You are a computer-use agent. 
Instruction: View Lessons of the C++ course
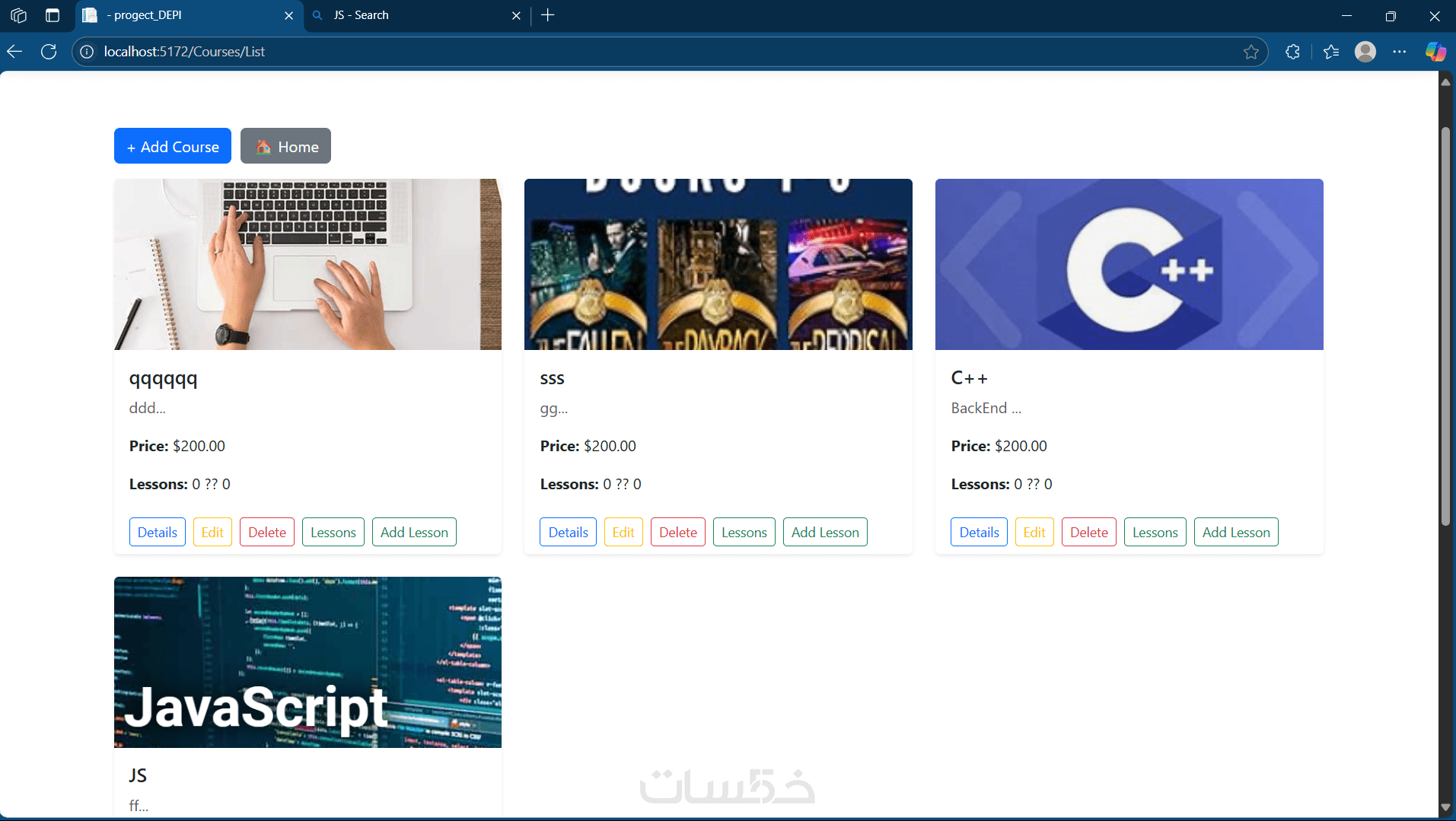(x=1155, y=532)
